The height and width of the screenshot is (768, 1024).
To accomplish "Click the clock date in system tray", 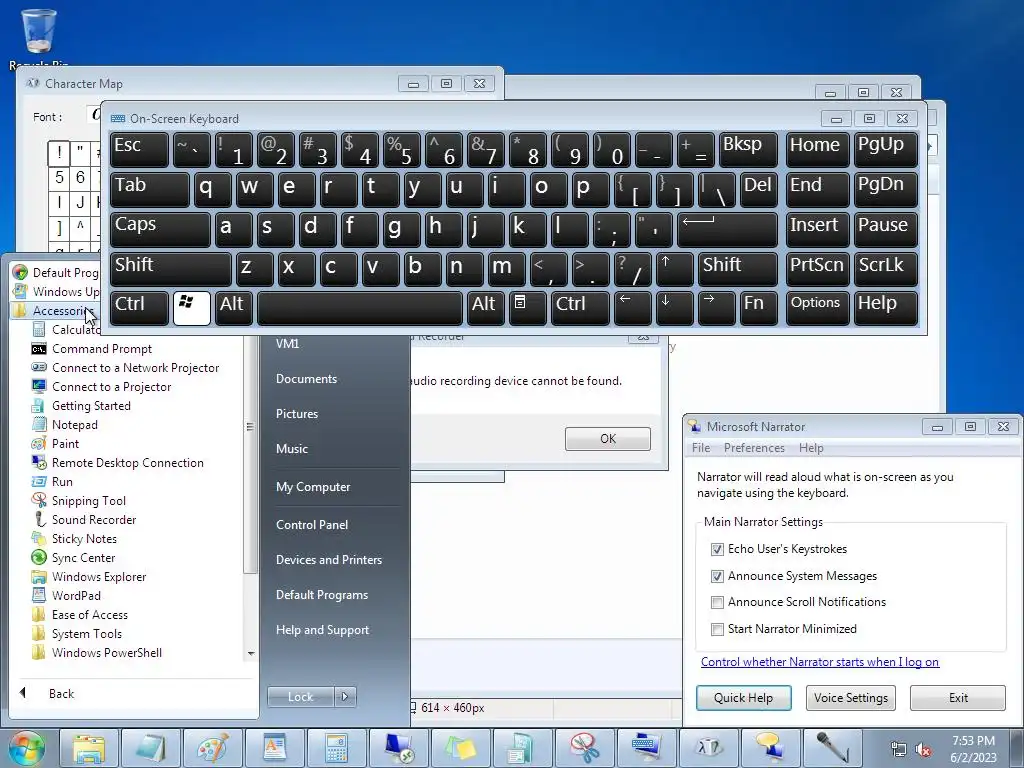I will (973, 758).
